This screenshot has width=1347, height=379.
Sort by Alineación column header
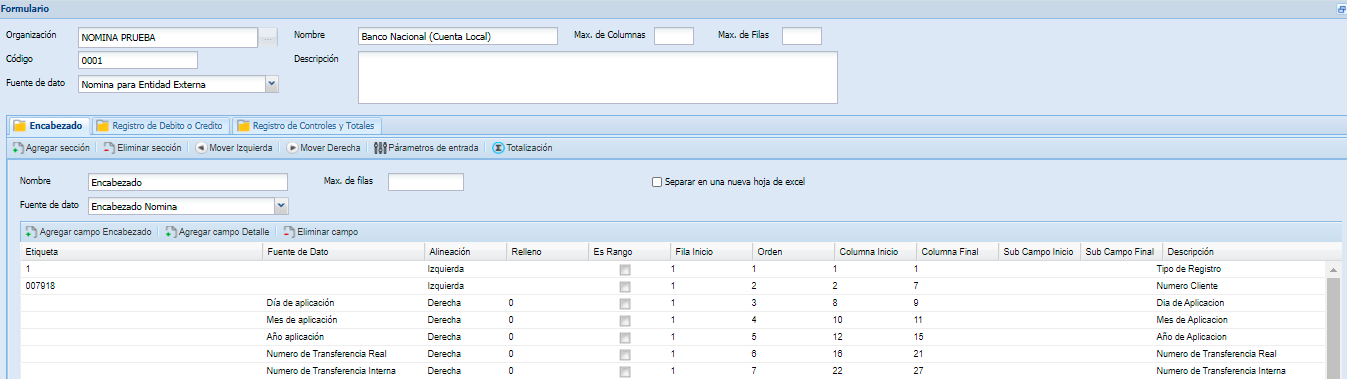[x=464, y=252]
